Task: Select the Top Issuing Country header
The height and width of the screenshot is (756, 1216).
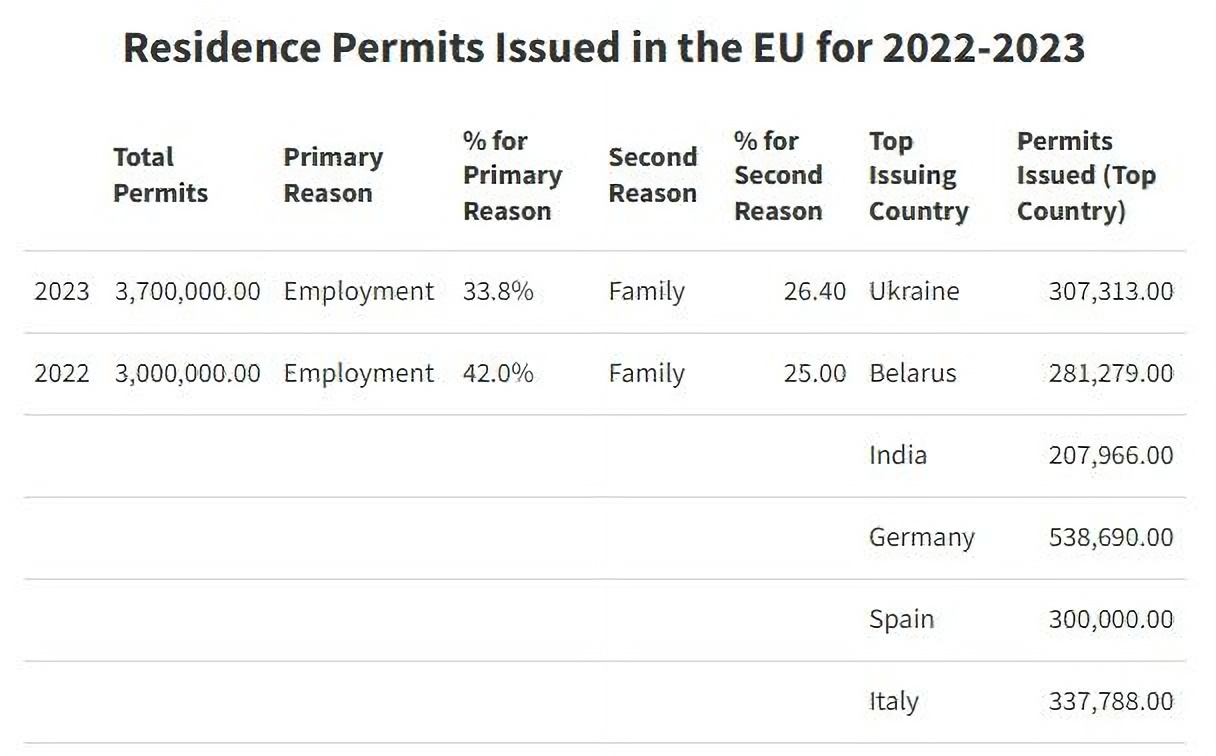Action: [x=918, y=175]
